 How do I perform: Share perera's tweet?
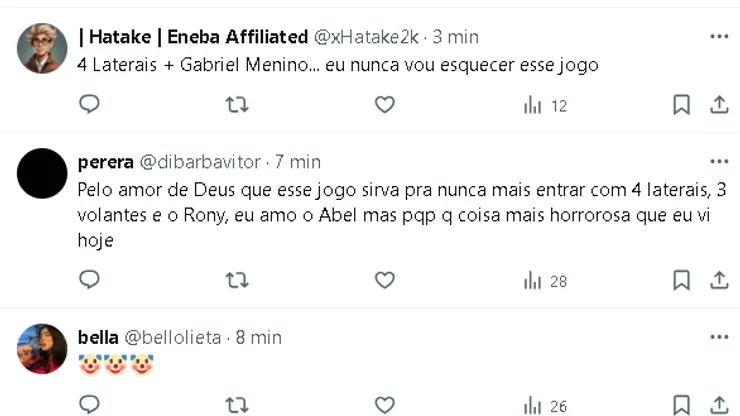(x=718, y=281)
